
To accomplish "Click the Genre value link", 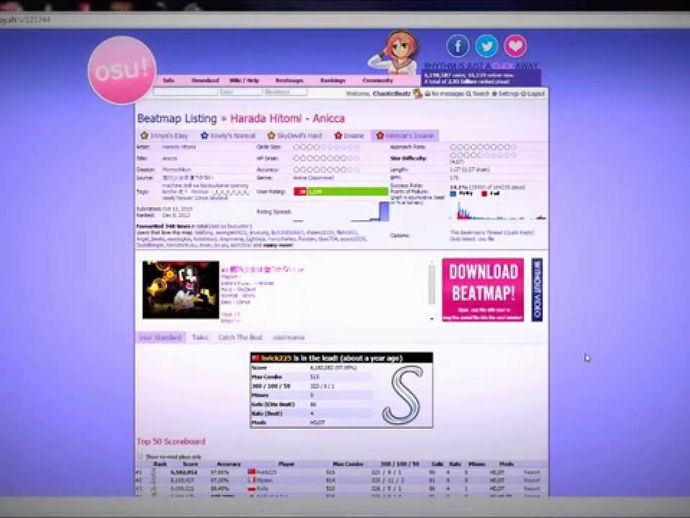I will coord(313,178).
